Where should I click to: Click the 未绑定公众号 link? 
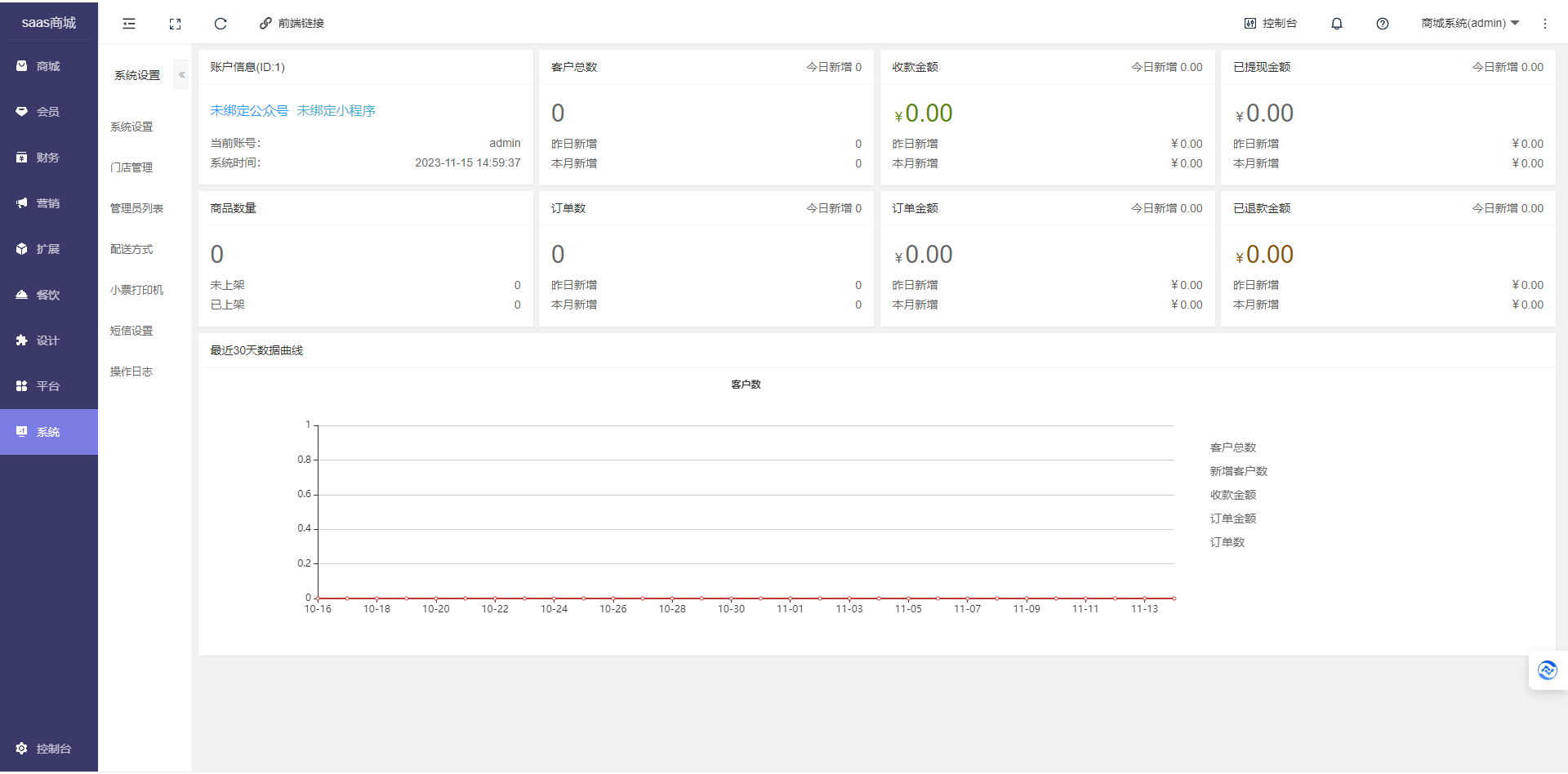pyautogui.click(x=249, y=110)
